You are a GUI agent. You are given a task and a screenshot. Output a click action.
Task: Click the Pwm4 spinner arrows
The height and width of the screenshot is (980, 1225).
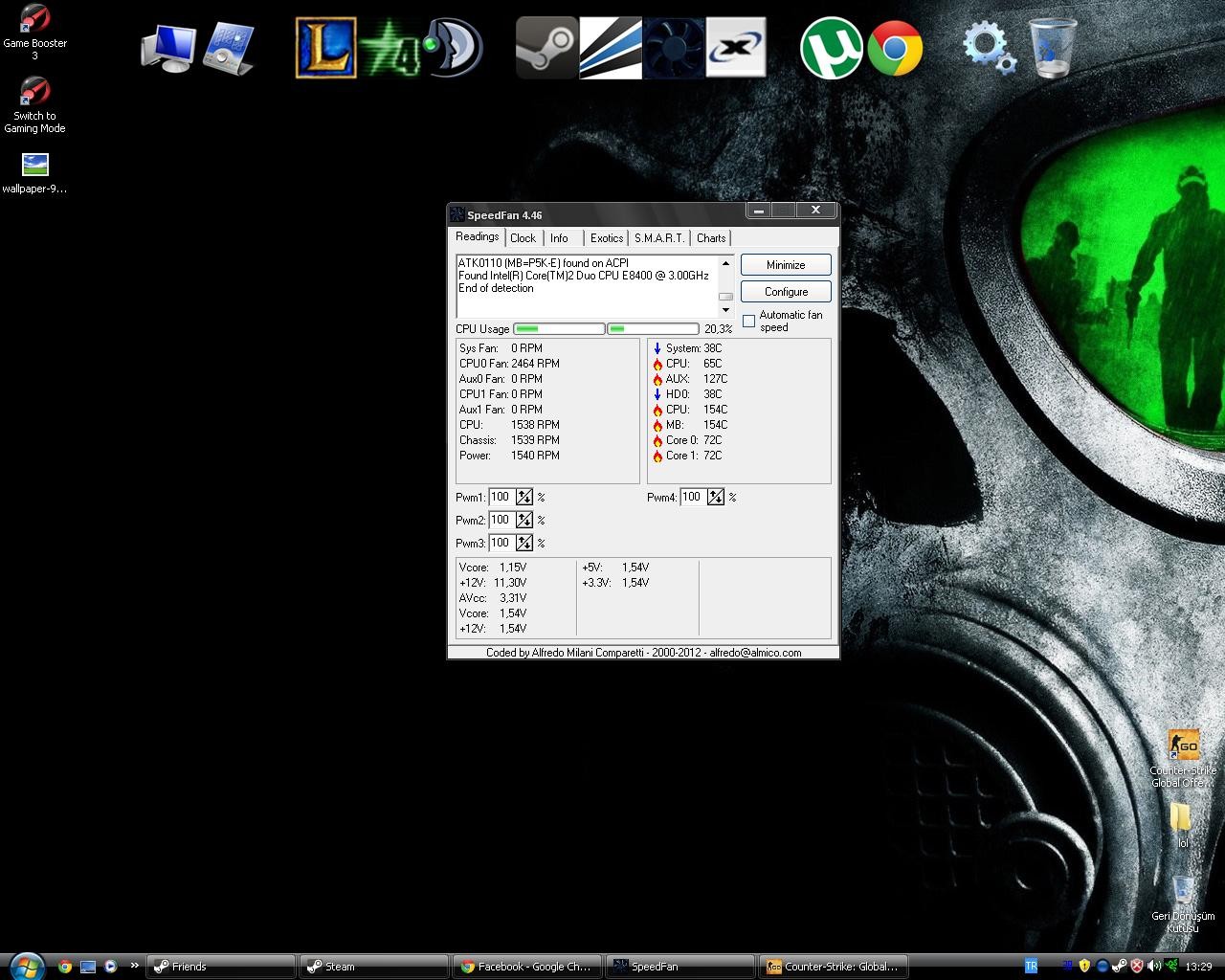716,497
